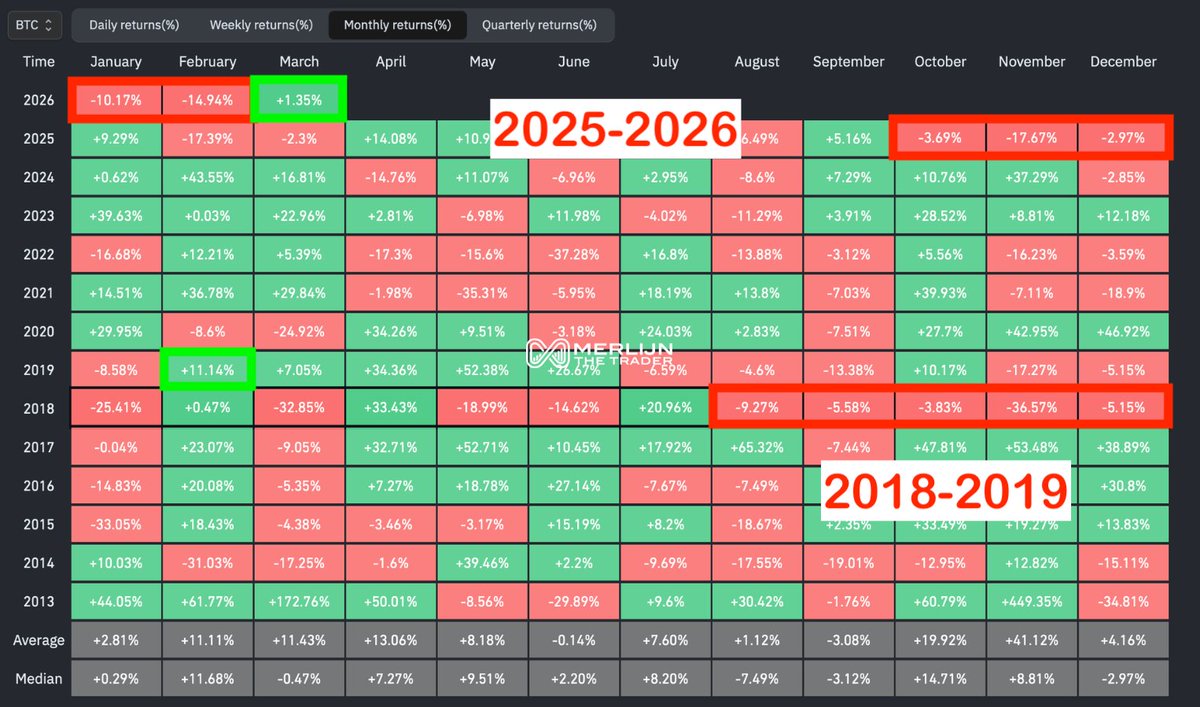Switch to Weekly returns(%) tab
Viewport: 1200px width, 707px height.
tap(260, 24)
